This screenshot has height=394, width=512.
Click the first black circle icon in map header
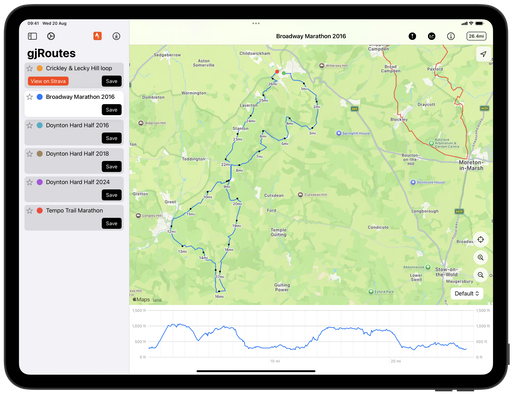point(412,36)
